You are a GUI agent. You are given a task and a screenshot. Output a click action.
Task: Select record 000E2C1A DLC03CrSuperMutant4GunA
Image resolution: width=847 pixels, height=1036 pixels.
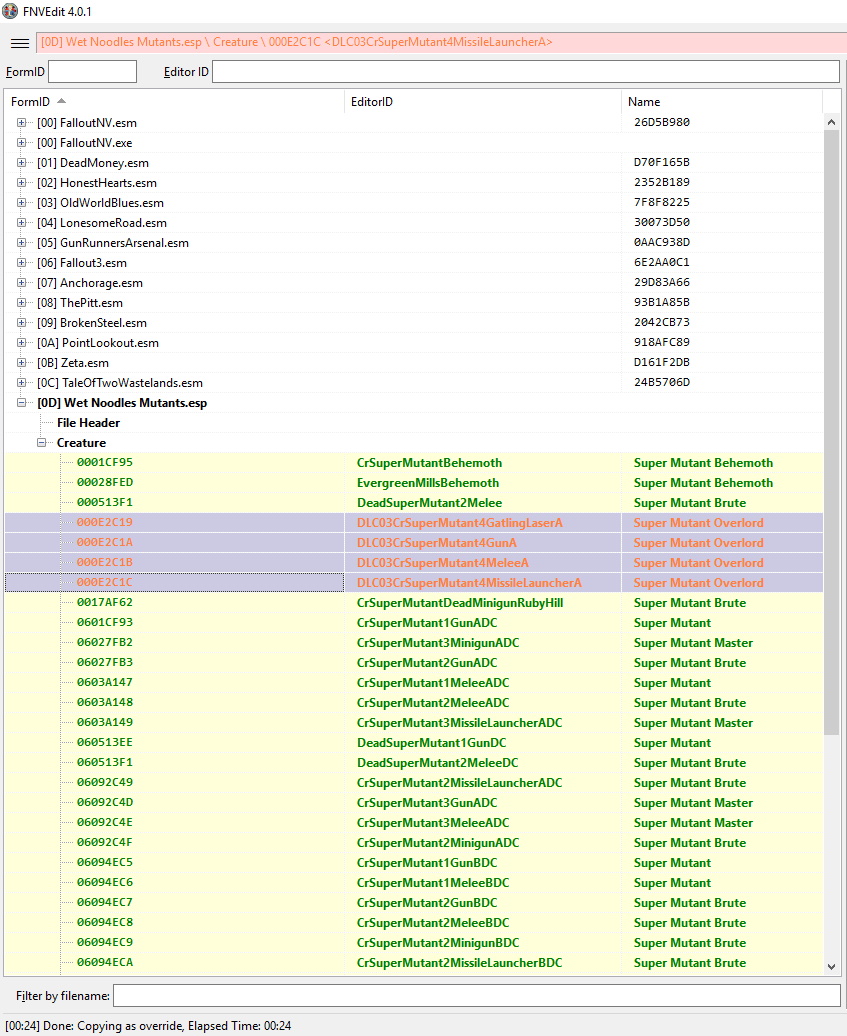pyautogui.click(x=414, y=542)
